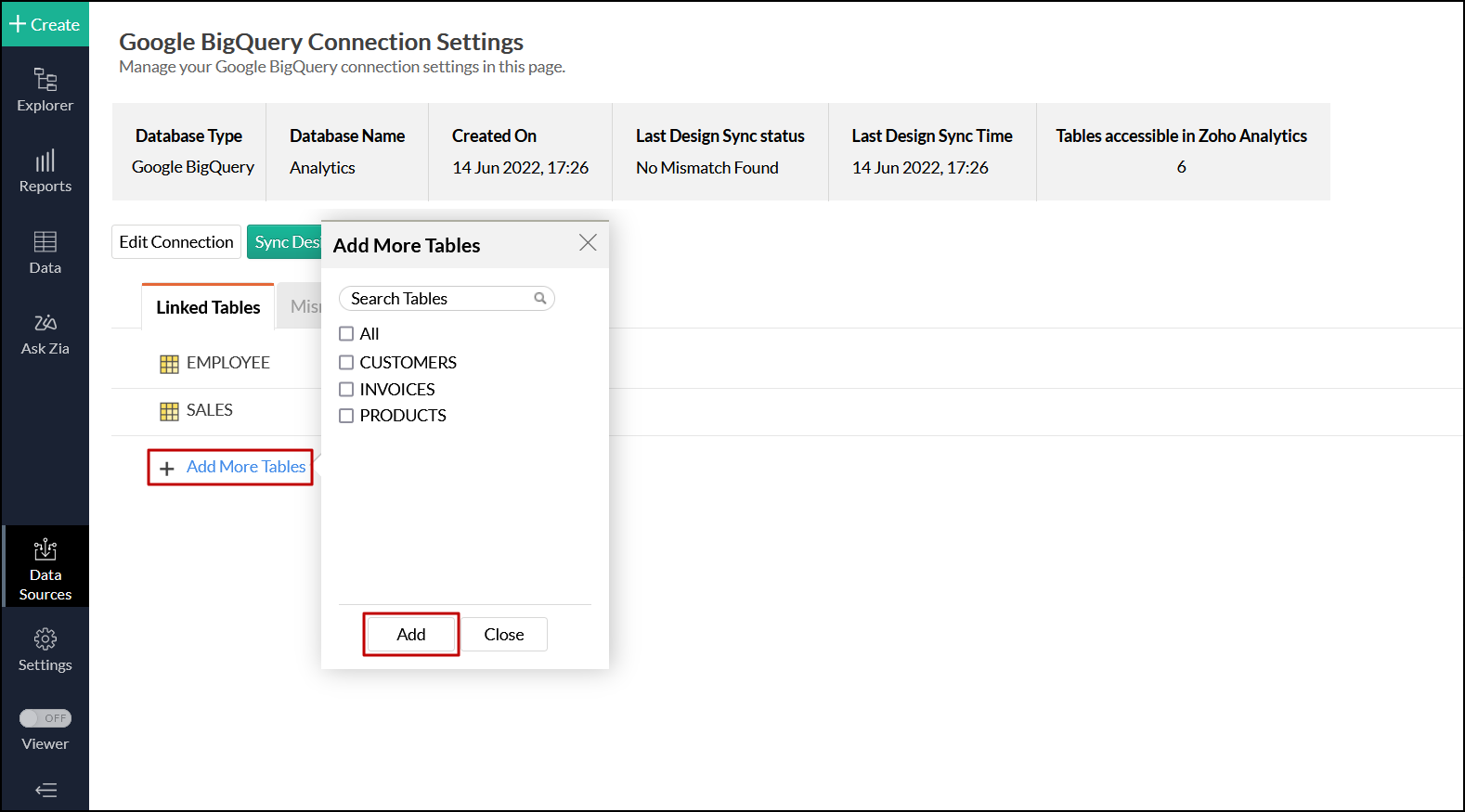
Task: Click the EMPLOYEE table grid icon
Action: tap(169, 364)
